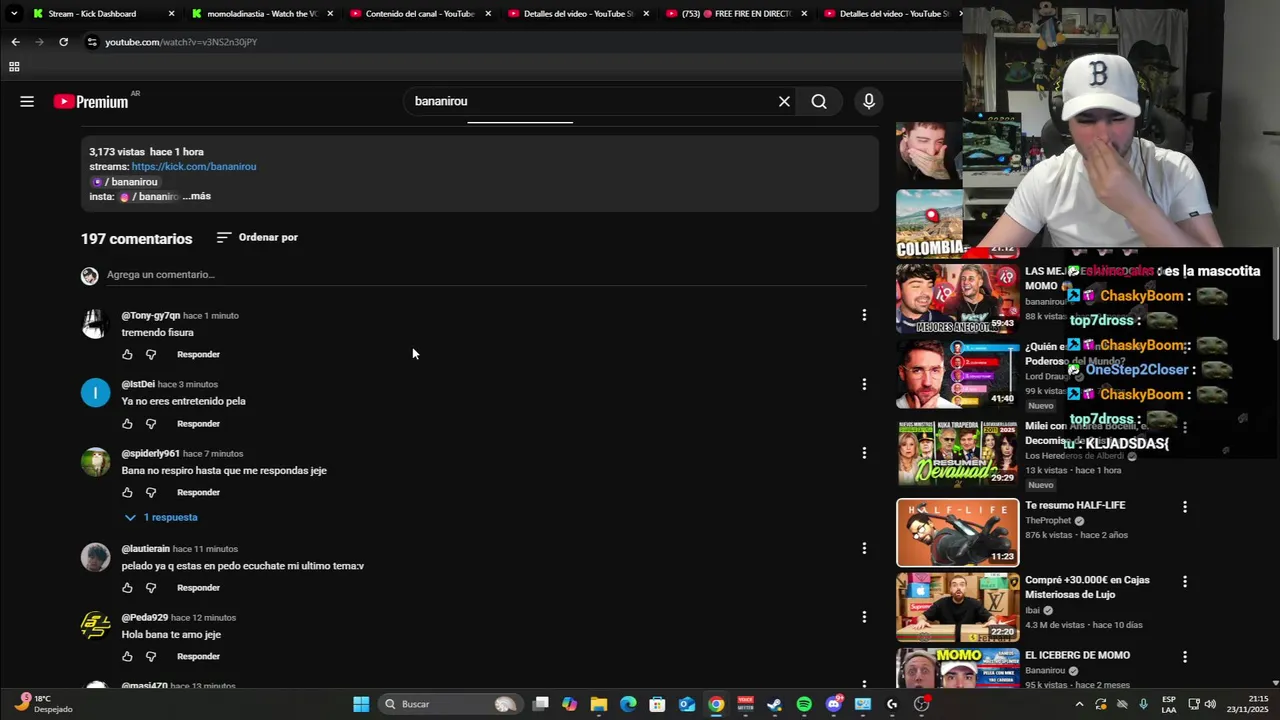Open options menu for @spiderly961 comment
1280x720 pixels.
[x=864, y=453]
